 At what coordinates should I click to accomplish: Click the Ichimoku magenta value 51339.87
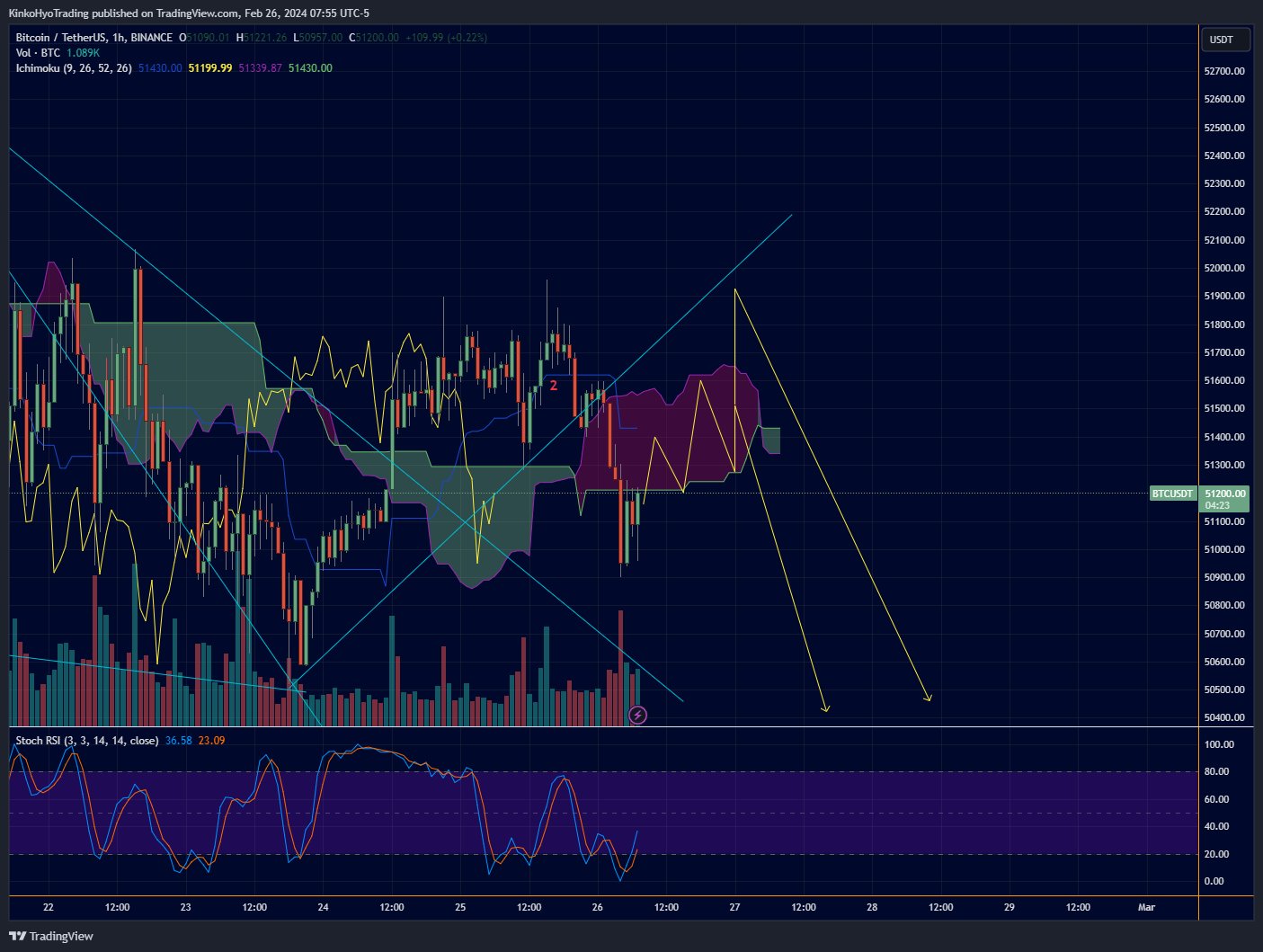tap(260, 68)
